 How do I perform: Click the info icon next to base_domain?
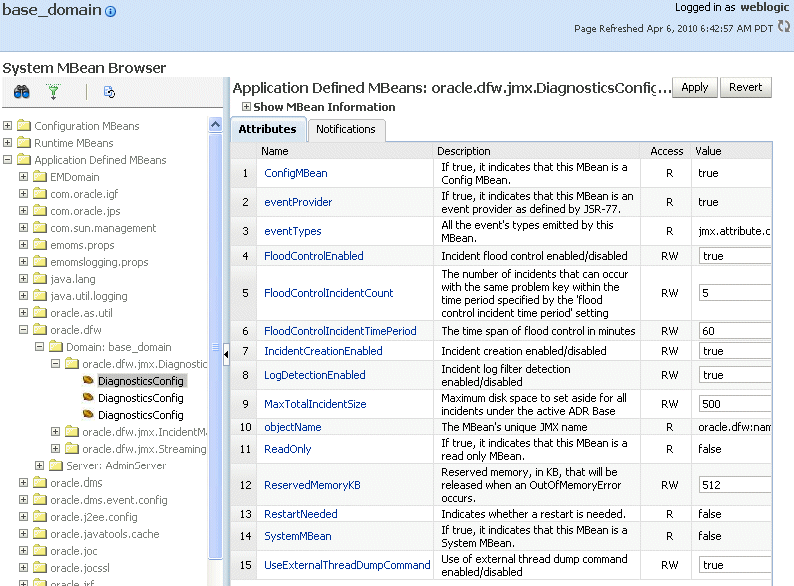(x=110, y=11)
